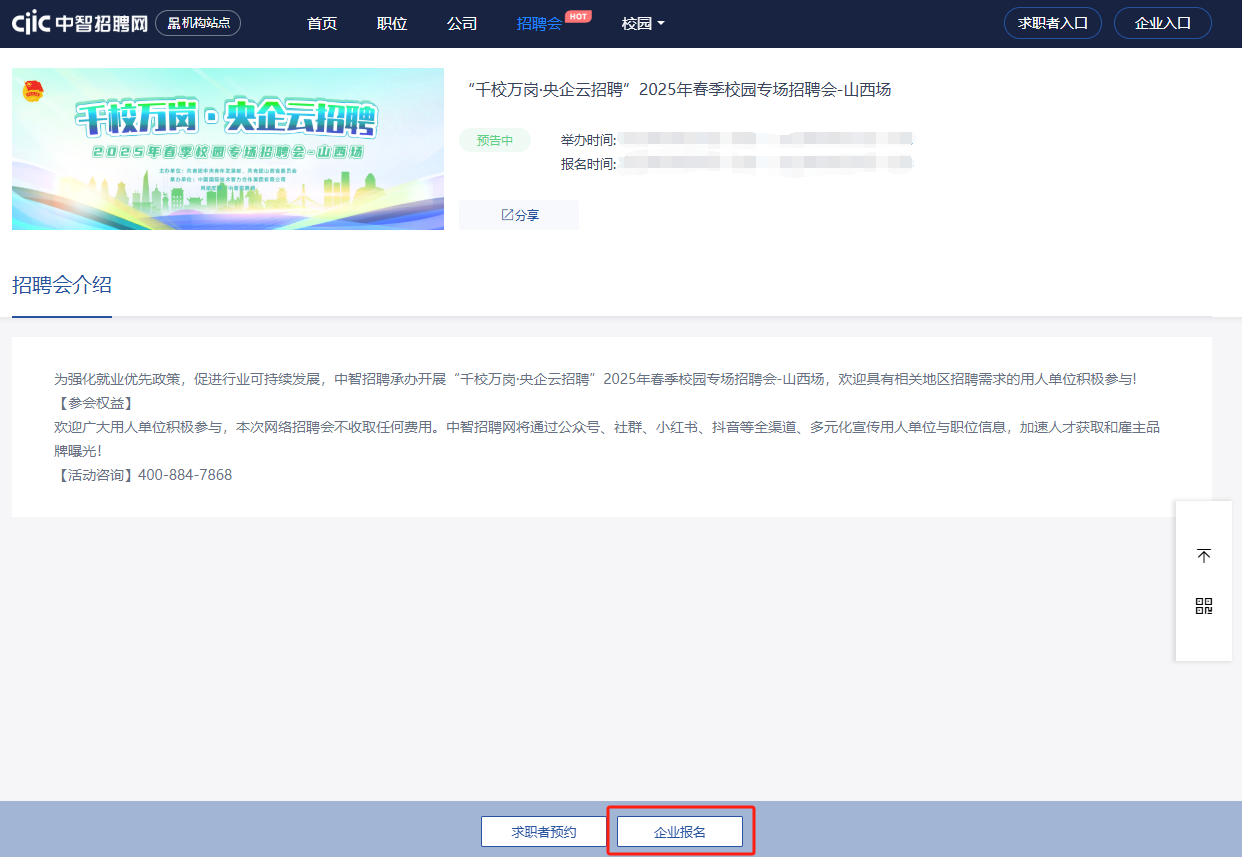This screenshot has height=857, width=1242.
Task: Select the 招聘会 nav item
Action: point(539,24)
